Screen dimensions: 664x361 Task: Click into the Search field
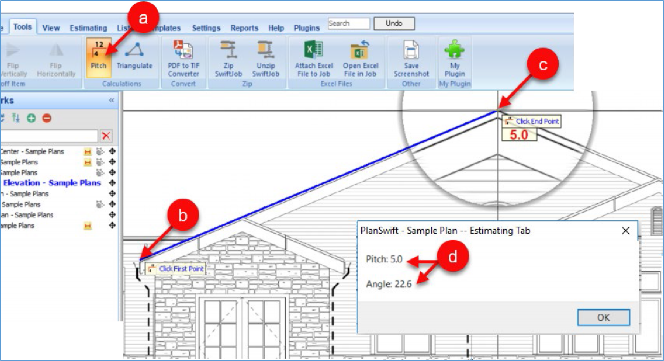point(349,24)
